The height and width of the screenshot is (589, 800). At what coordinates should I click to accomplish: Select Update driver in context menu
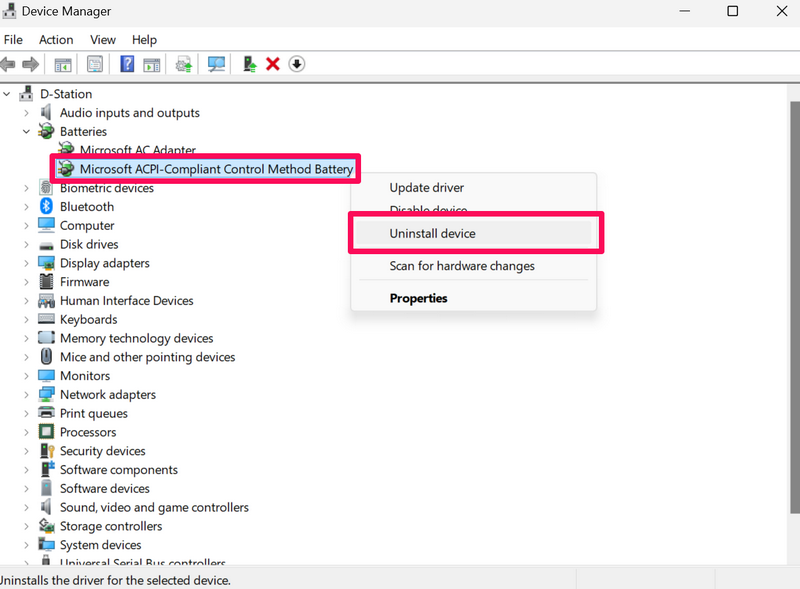click(x=426, y=188)
